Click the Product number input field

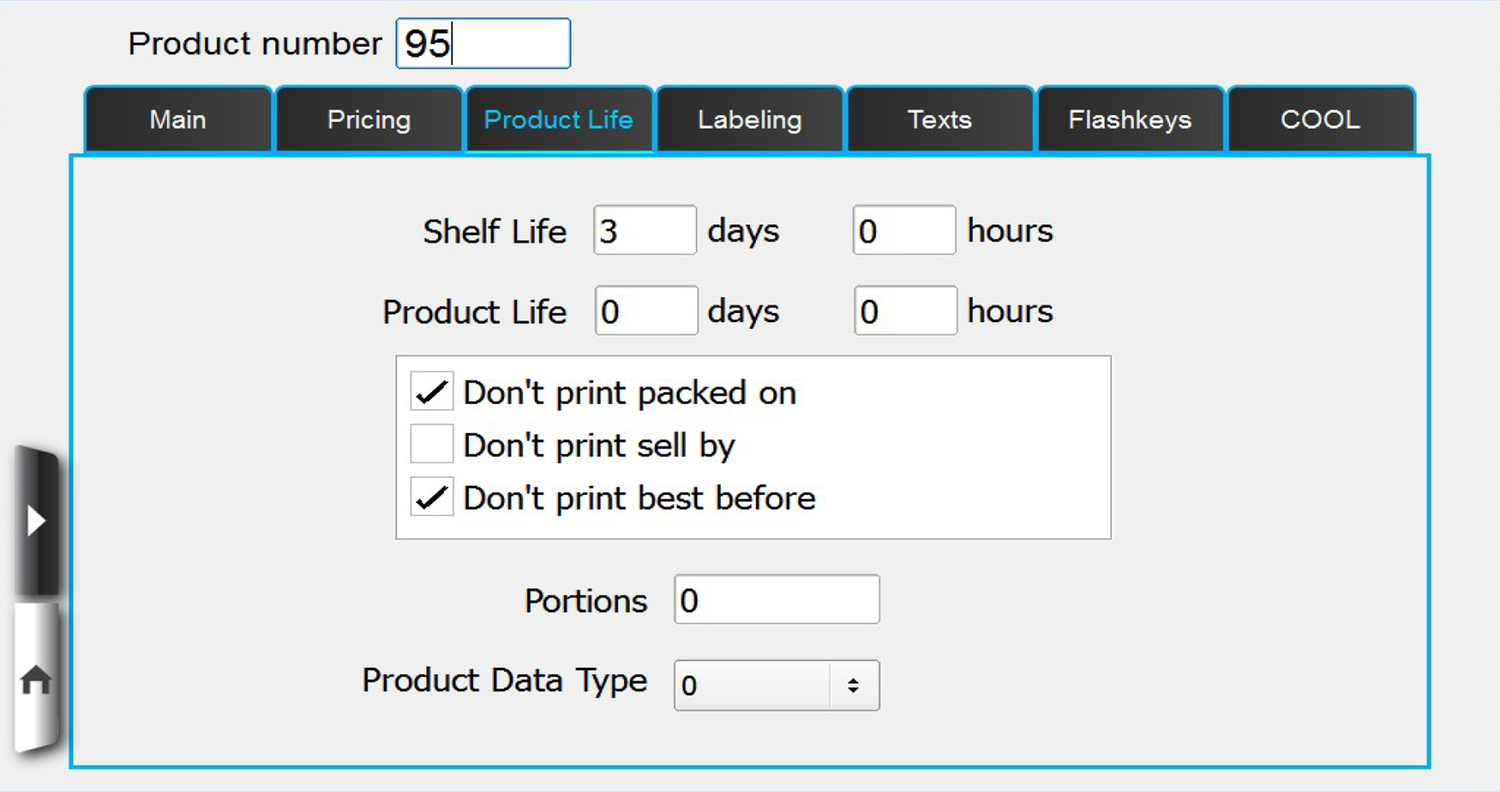483,44
